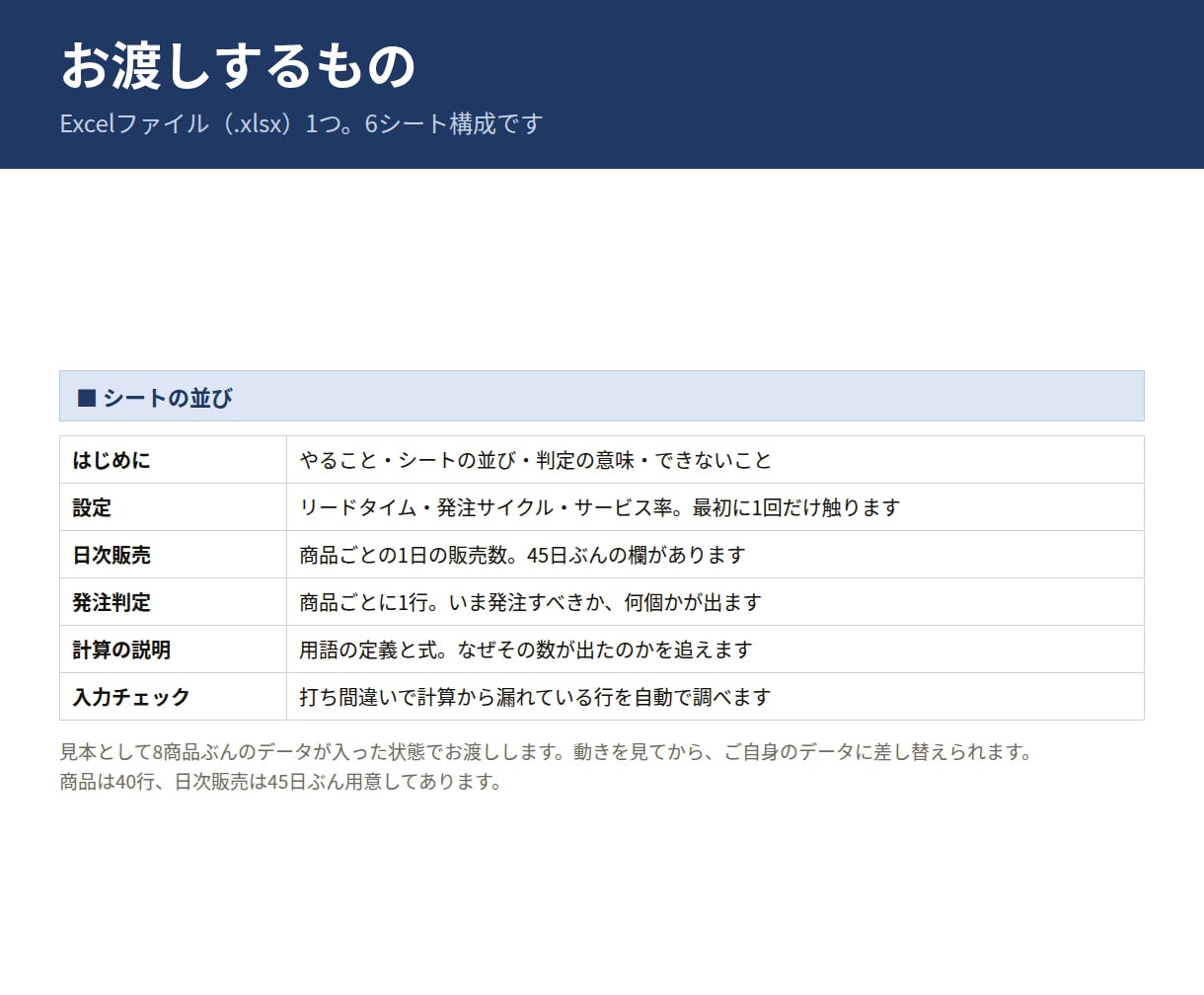Click the title お渡しするもの
The width and height of the screenshot is (1204, 995).
pos(238,65)
